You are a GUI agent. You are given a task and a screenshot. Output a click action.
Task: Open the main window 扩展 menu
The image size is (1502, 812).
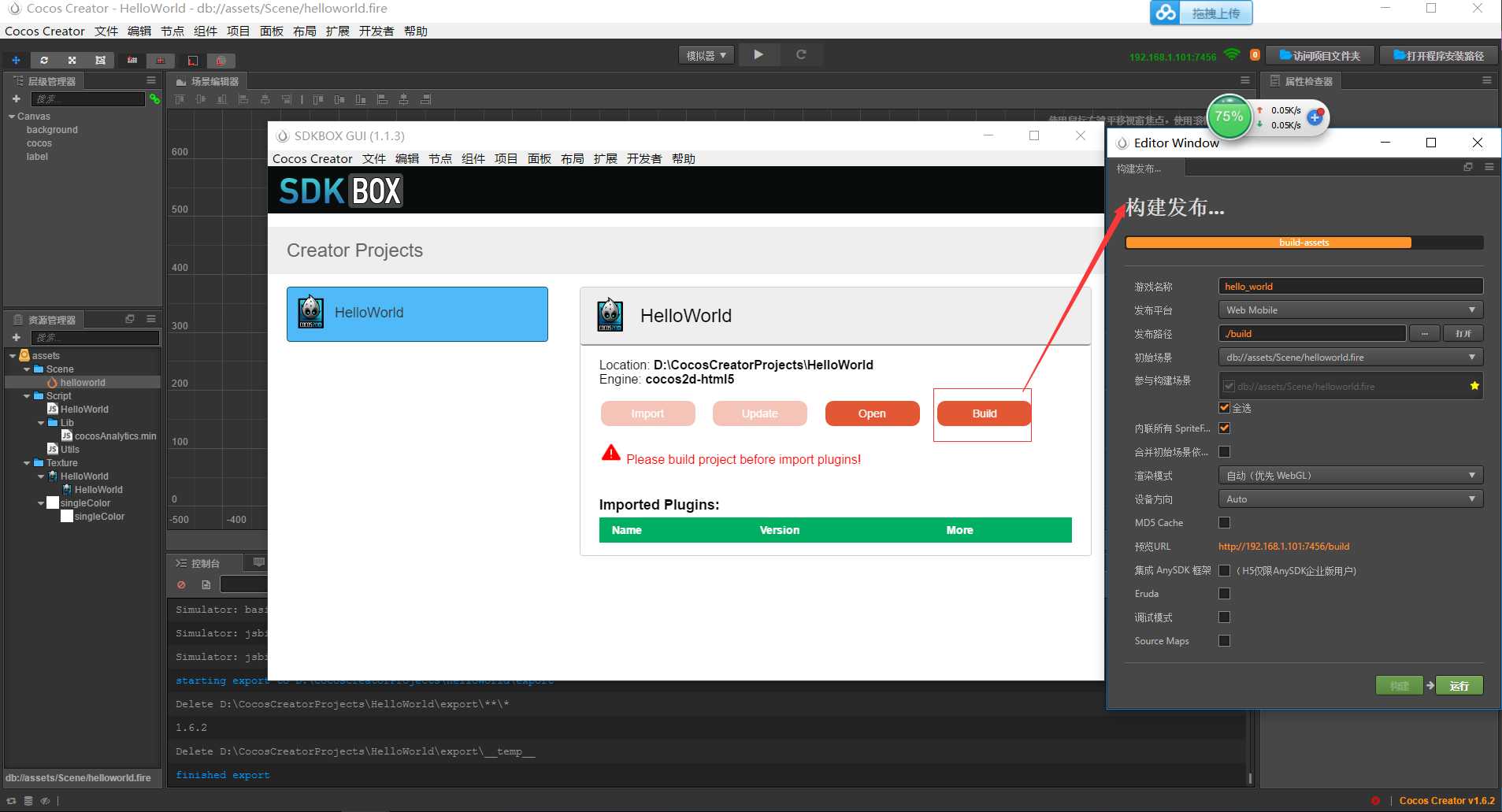pyautogui.click(x=338, y=31)
